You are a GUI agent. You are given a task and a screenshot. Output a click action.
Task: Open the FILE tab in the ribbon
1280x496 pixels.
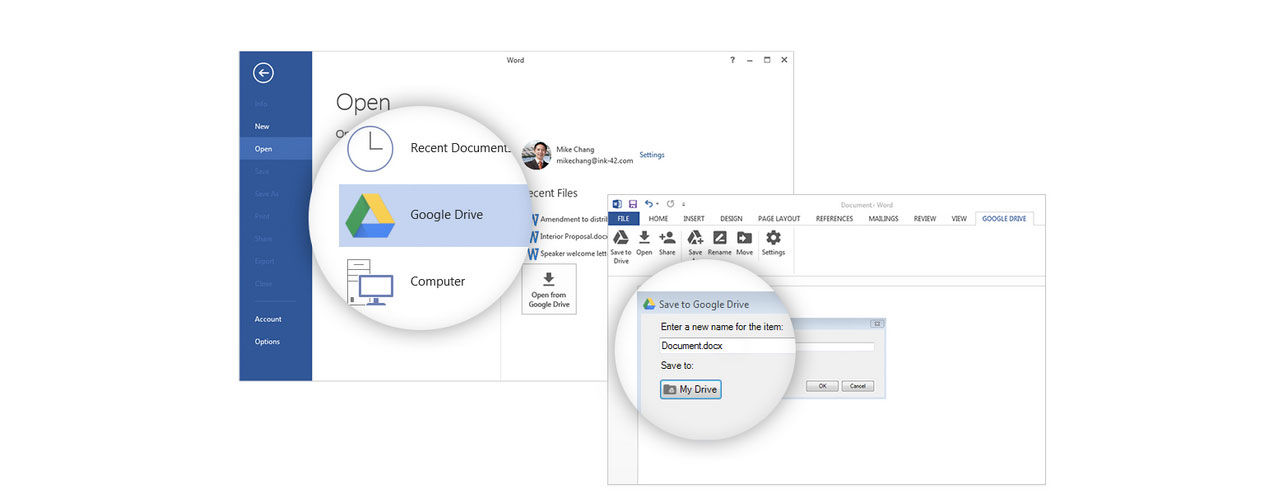pyautogui.click(x=624, y=218)
